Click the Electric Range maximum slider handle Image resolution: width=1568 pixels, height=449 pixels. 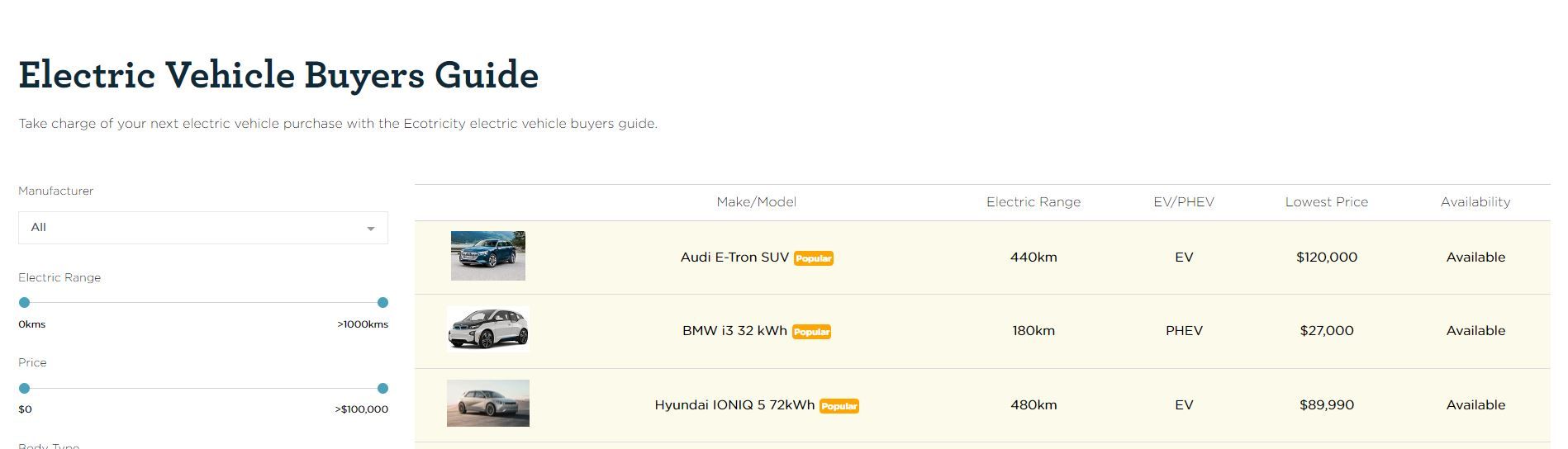[382, 303]
